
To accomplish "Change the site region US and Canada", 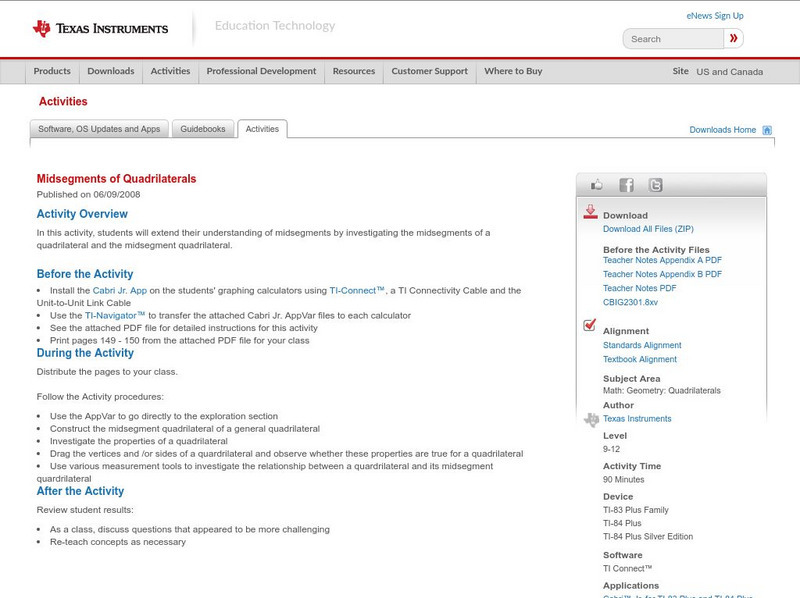I will (x=730, y=72).
